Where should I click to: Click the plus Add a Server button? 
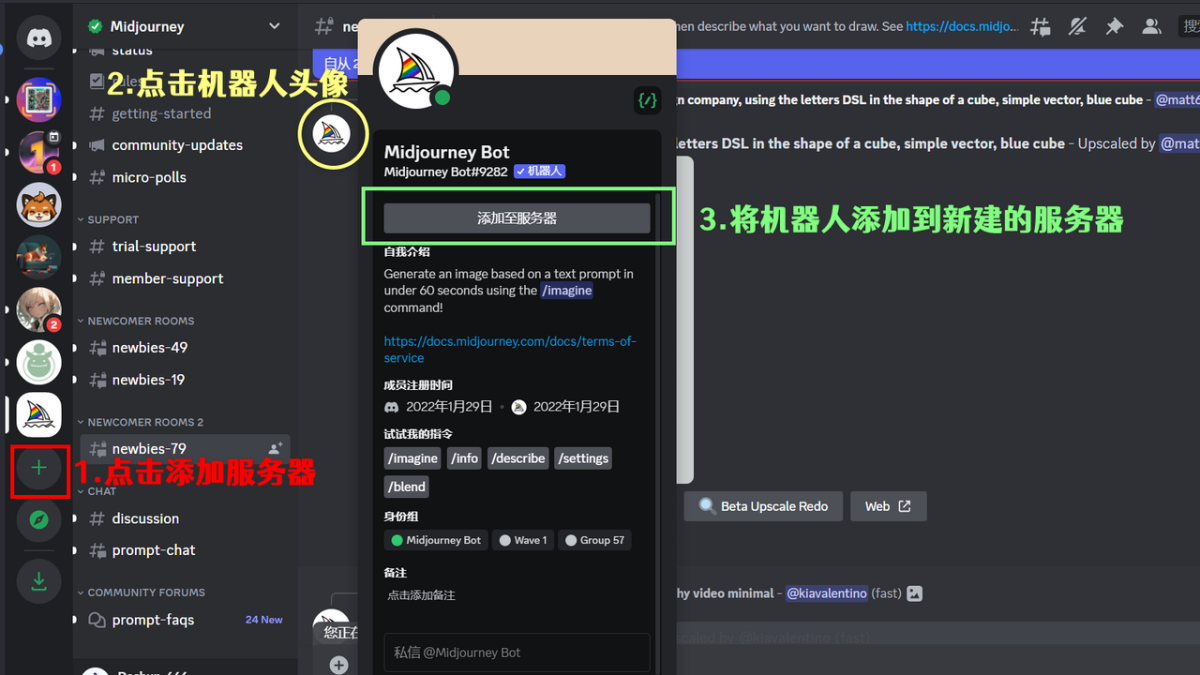point(39,468)
